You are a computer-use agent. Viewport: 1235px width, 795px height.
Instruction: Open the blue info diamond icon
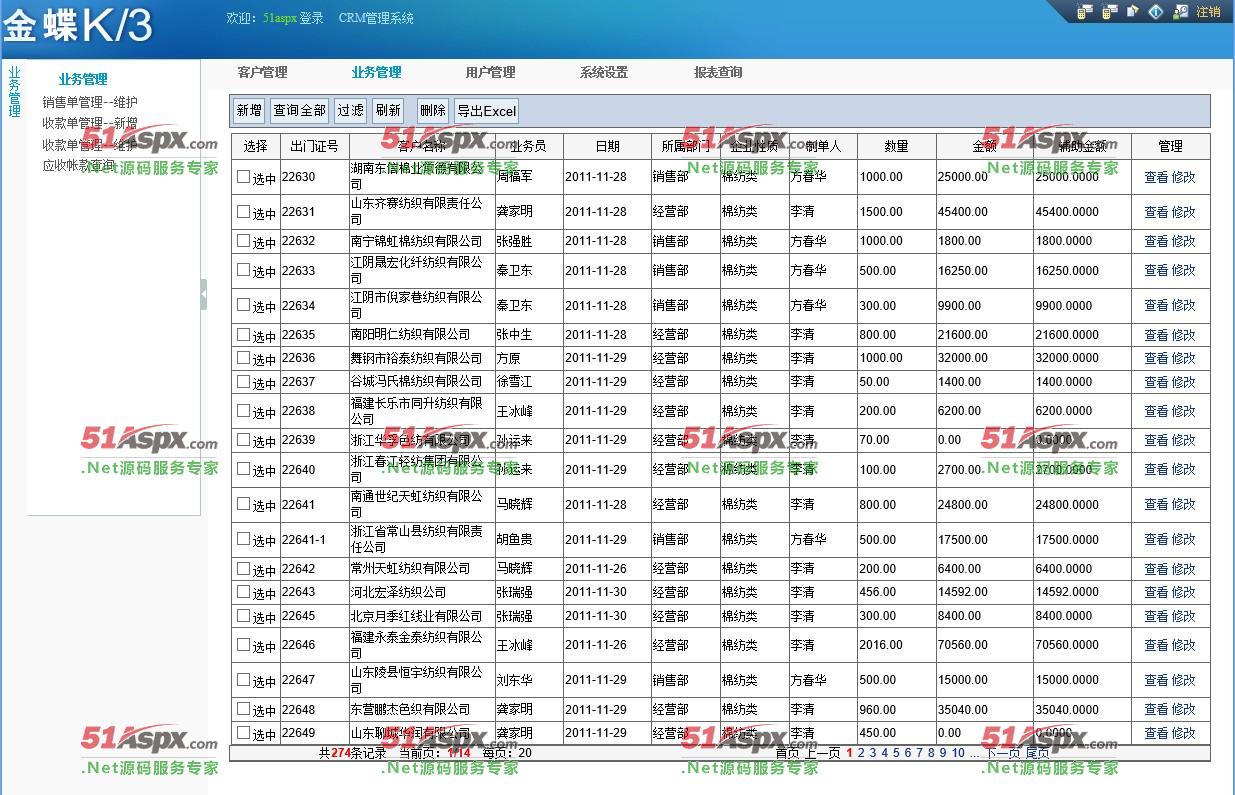[1156, 12]
